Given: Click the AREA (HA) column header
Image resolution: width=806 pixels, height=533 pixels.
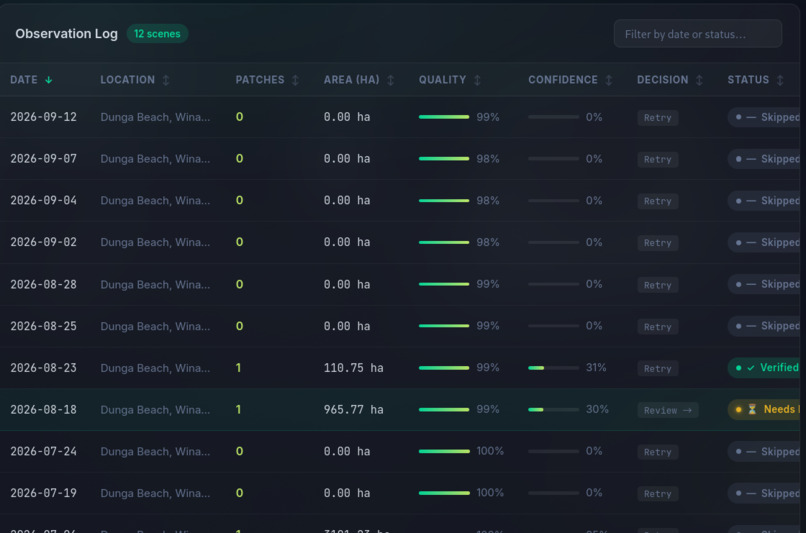Looking at the screenshot, I should (x=352, y=80).
